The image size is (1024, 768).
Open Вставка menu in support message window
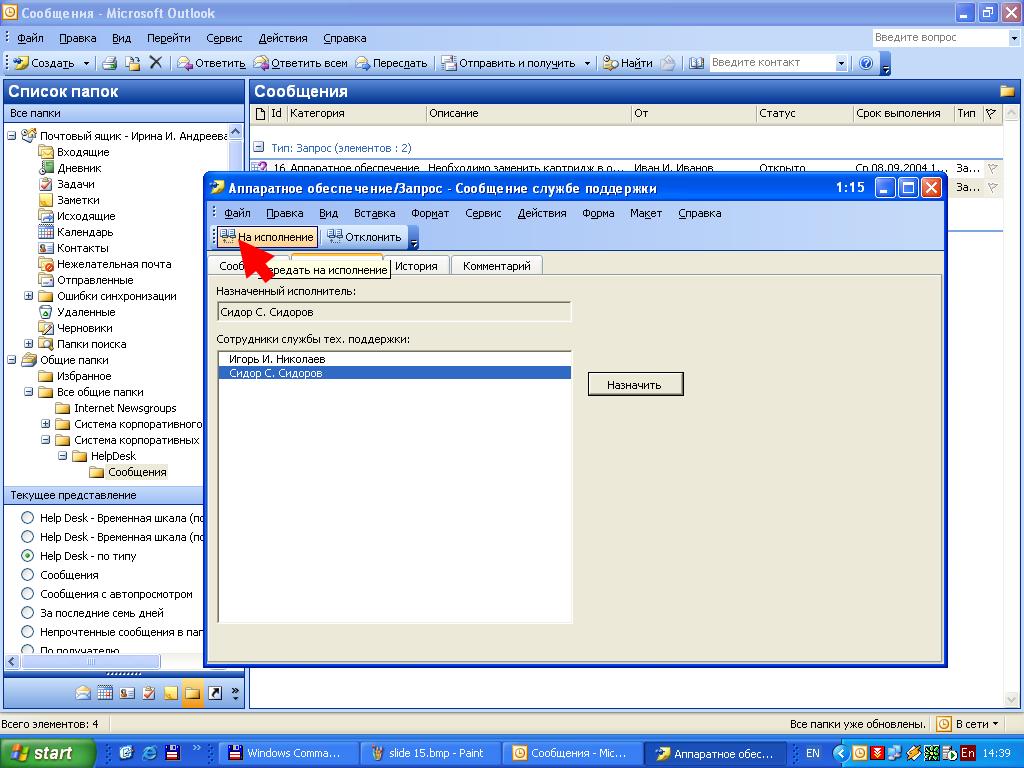point(374,213)
